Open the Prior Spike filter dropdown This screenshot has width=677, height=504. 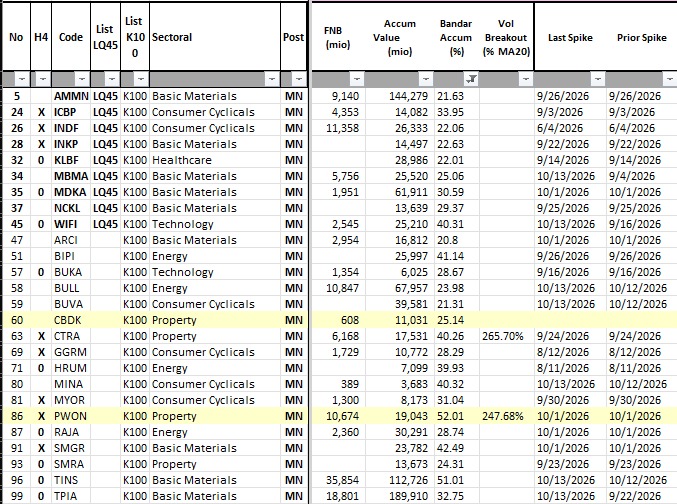pyautogui.click(x=669, y=79)
